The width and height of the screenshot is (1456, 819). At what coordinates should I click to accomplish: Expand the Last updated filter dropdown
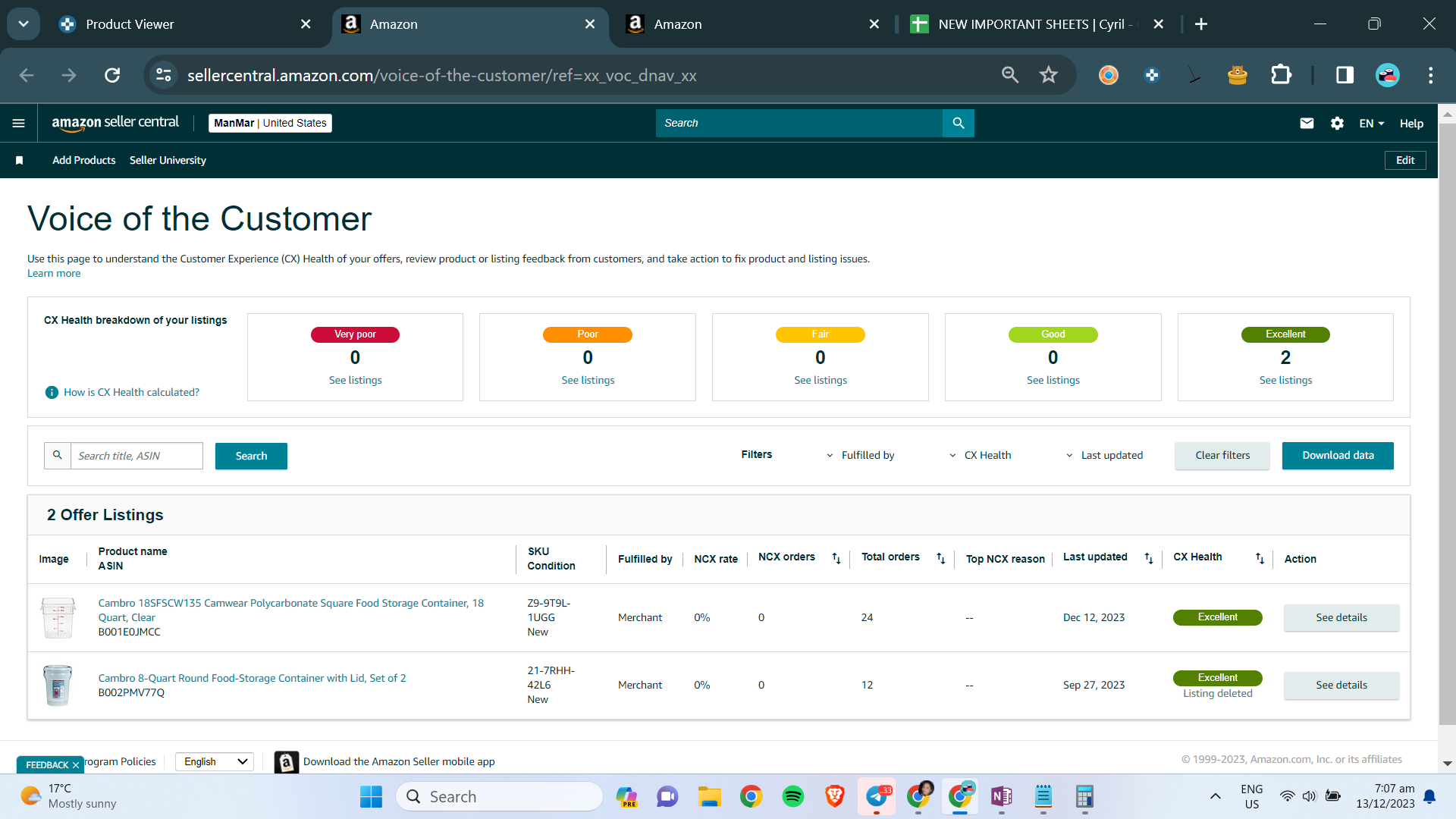point(1104,455)
